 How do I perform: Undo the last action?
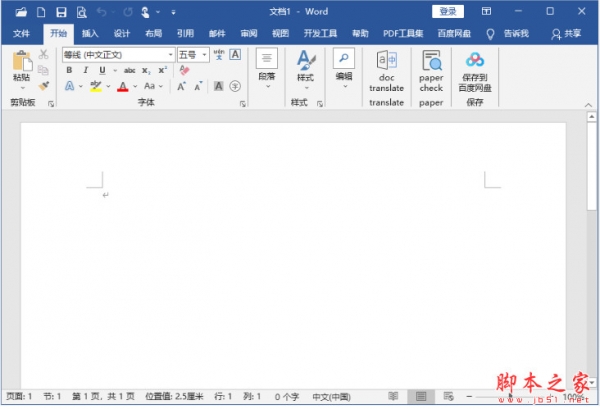point(101,12)
